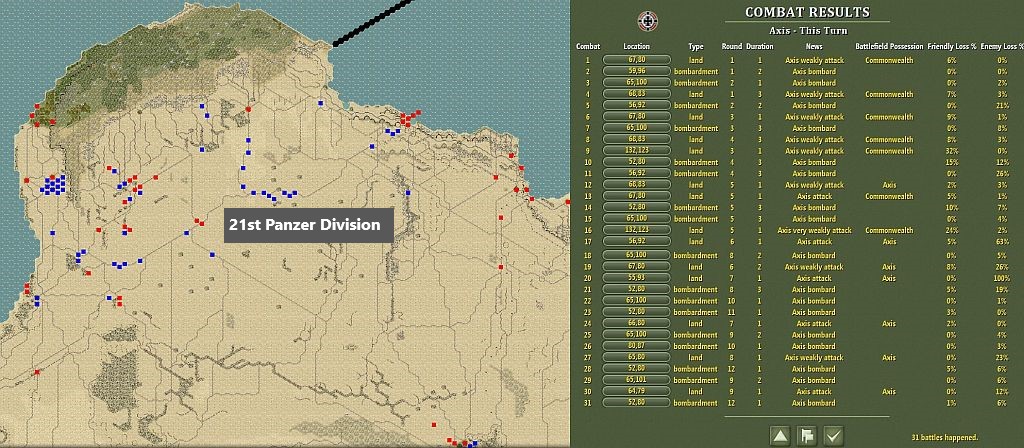Open combat 1 location 67,80 button
Viewport: 1024px width, 448px height.
(x=636, y=60)
